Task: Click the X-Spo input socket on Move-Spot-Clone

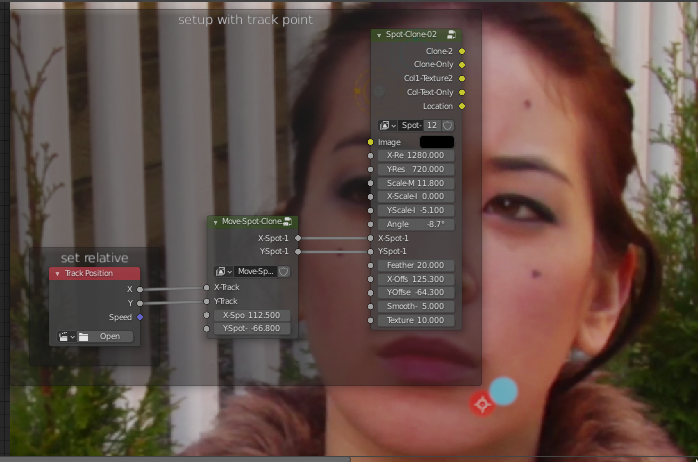Action: pyautogui.click(x=207, y=316)
